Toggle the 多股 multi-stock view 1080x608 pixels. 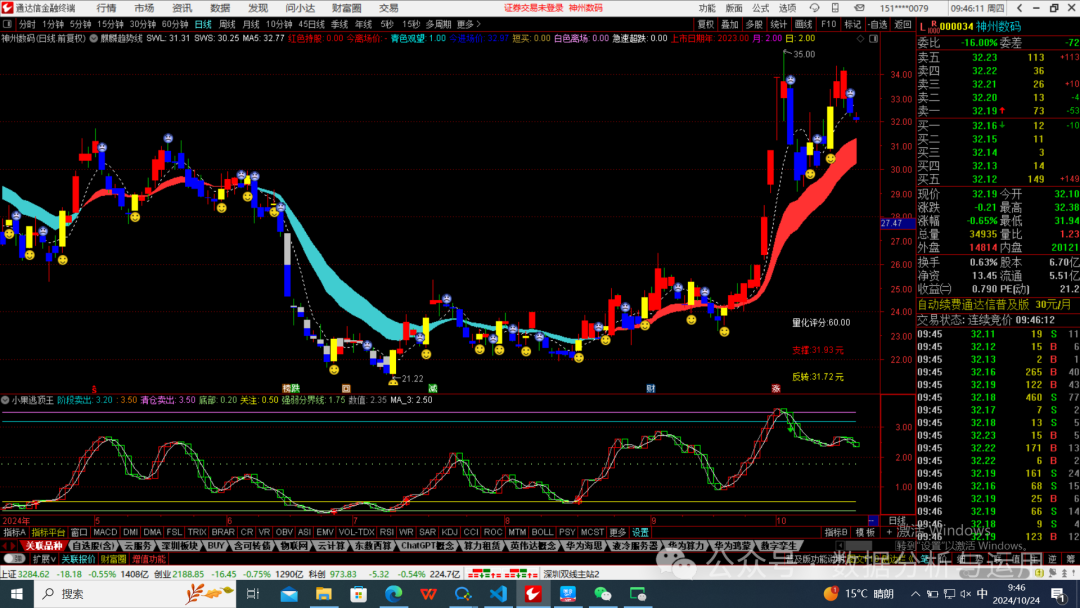point(755,24)
